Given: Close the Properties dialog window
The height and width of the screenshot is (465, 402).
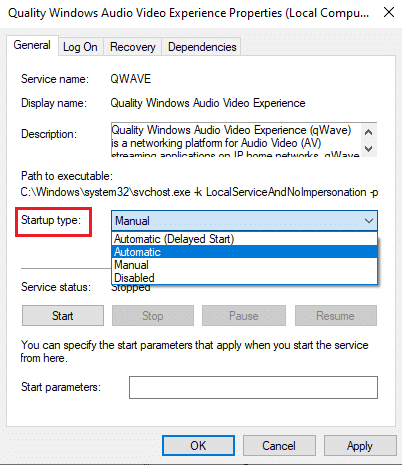Looking at the screenshot, I should pos(389,13).
